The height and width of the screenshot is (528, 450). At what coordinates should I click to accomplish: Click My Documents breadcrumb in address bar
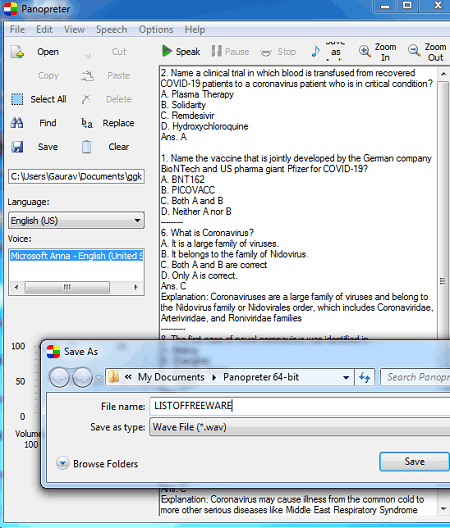pos(171,377)
